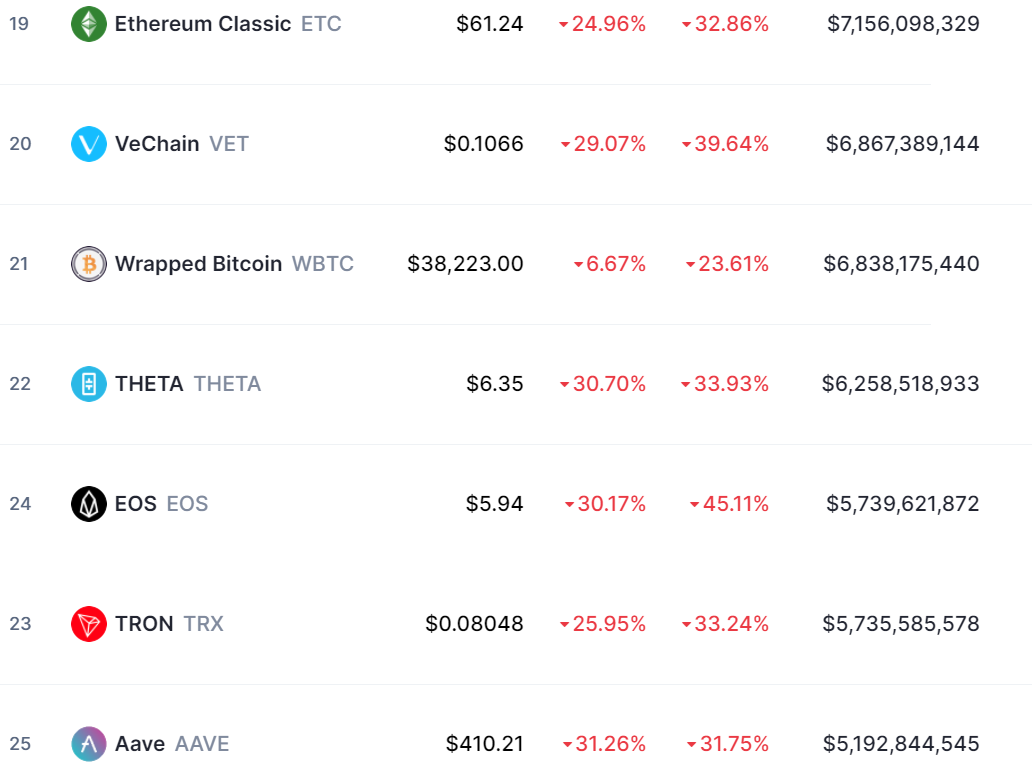Open the TRON coin name link
Image resolution: width=1032 pixels, height=784 pixels.
pyautogui.click(x=144, y=624)
